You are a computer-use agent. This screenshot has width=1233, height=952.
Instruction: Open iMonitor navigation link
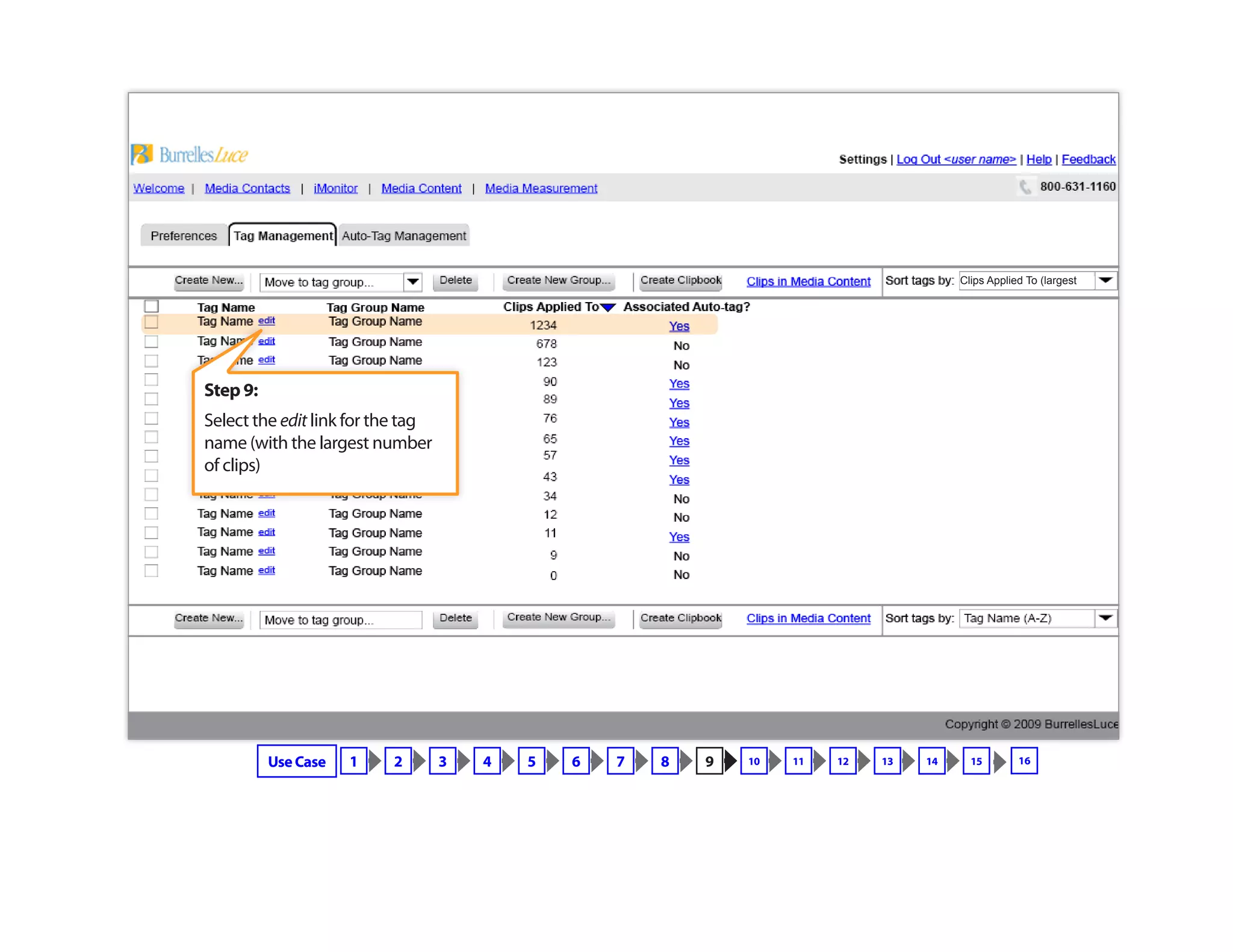point(335,188)
